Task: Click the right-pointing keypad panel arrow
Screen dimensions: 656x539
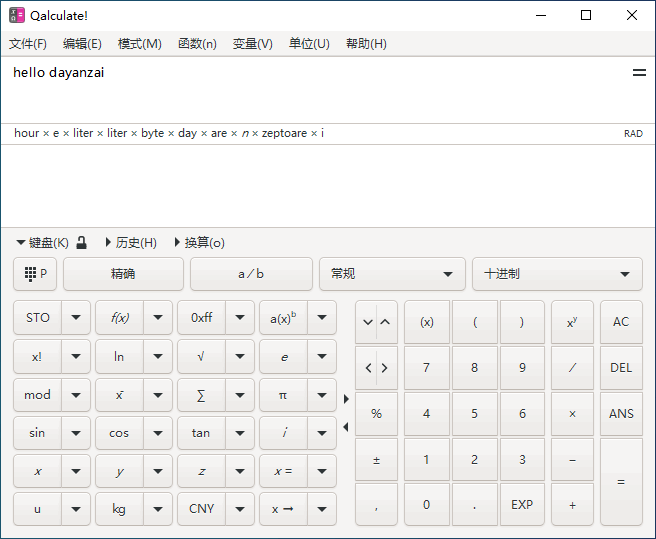Action: (x=346, y=399)
